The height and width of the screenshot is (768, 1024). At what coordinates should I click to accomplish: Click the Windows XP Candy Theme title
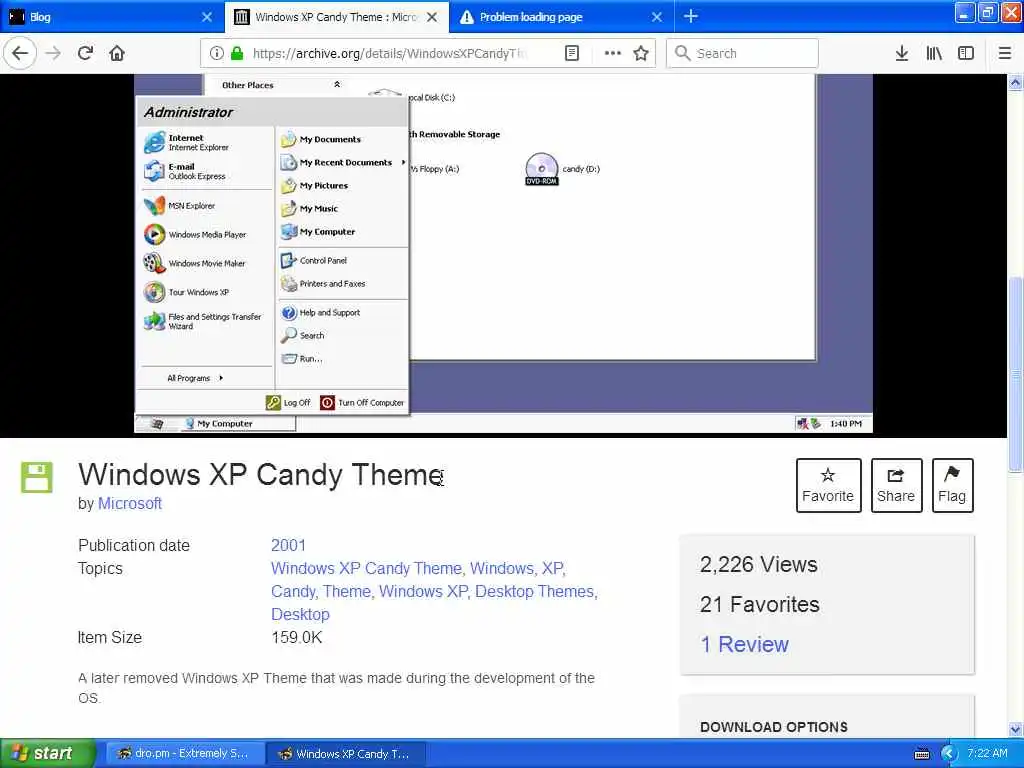tap(261, 475)
